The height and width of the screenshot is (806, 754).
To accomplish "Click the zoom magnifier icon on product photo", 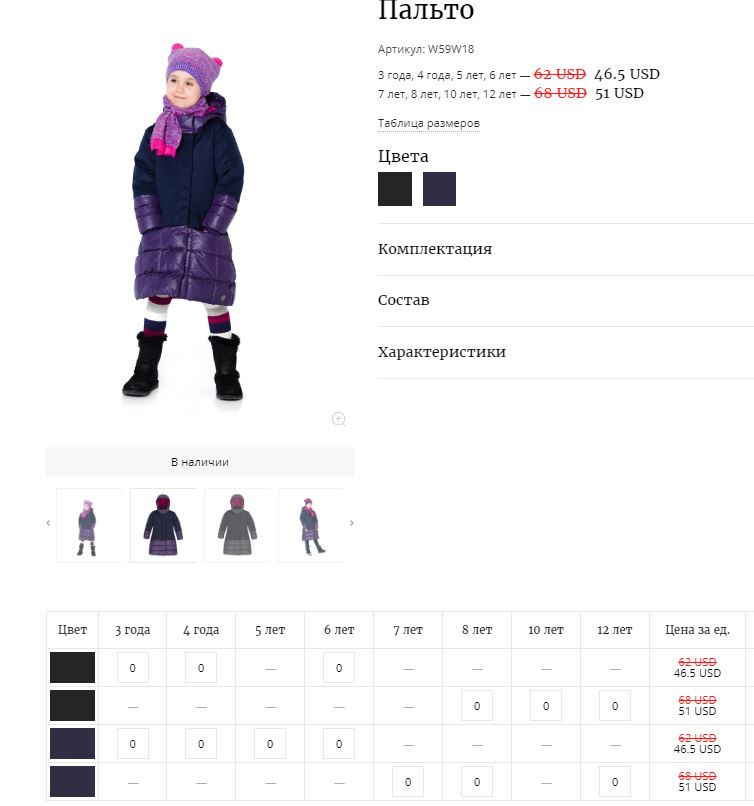I will 339,419.
